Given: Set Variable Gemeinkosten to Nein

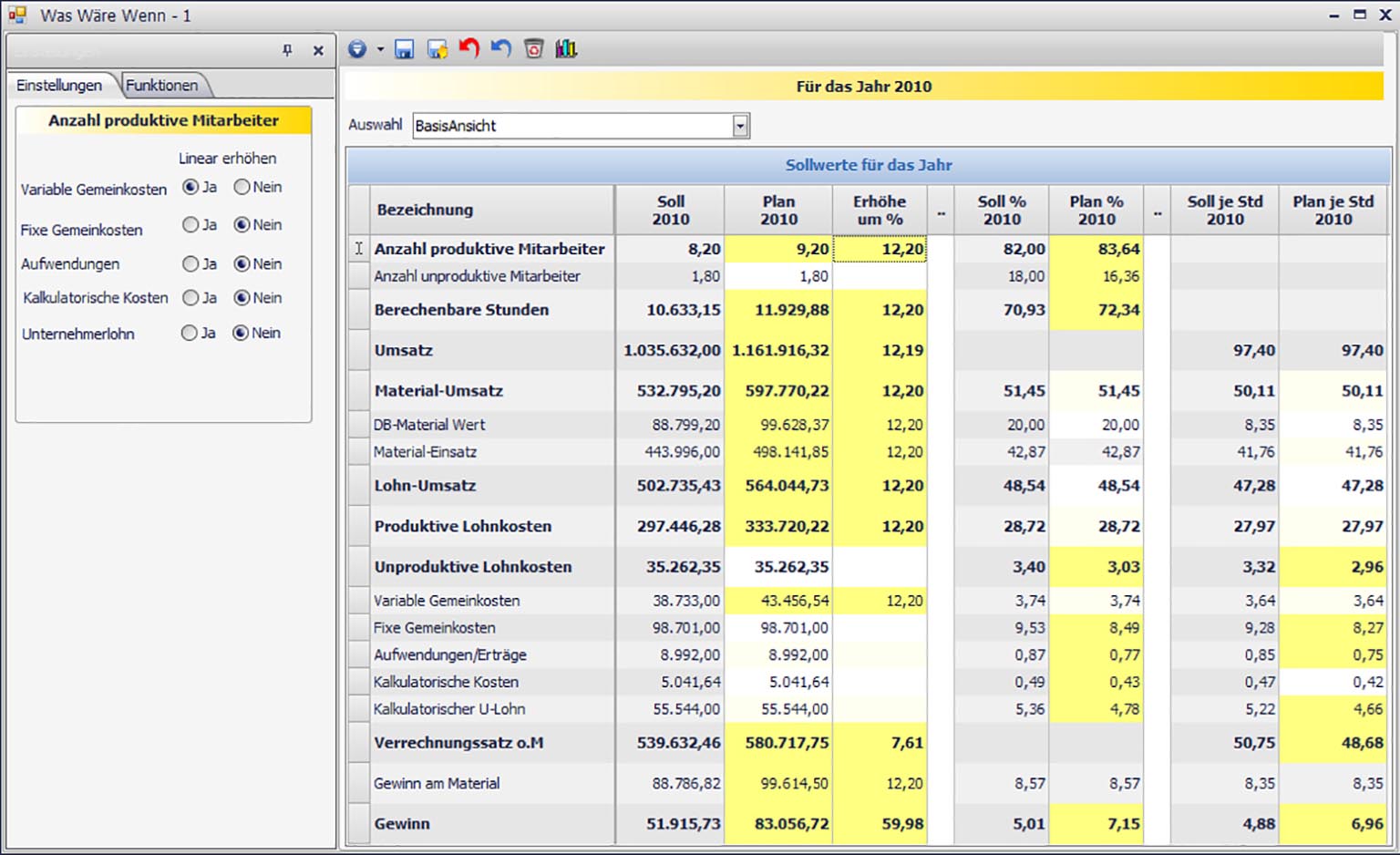Looking at the screenshot, I should (x=242, y=187).
